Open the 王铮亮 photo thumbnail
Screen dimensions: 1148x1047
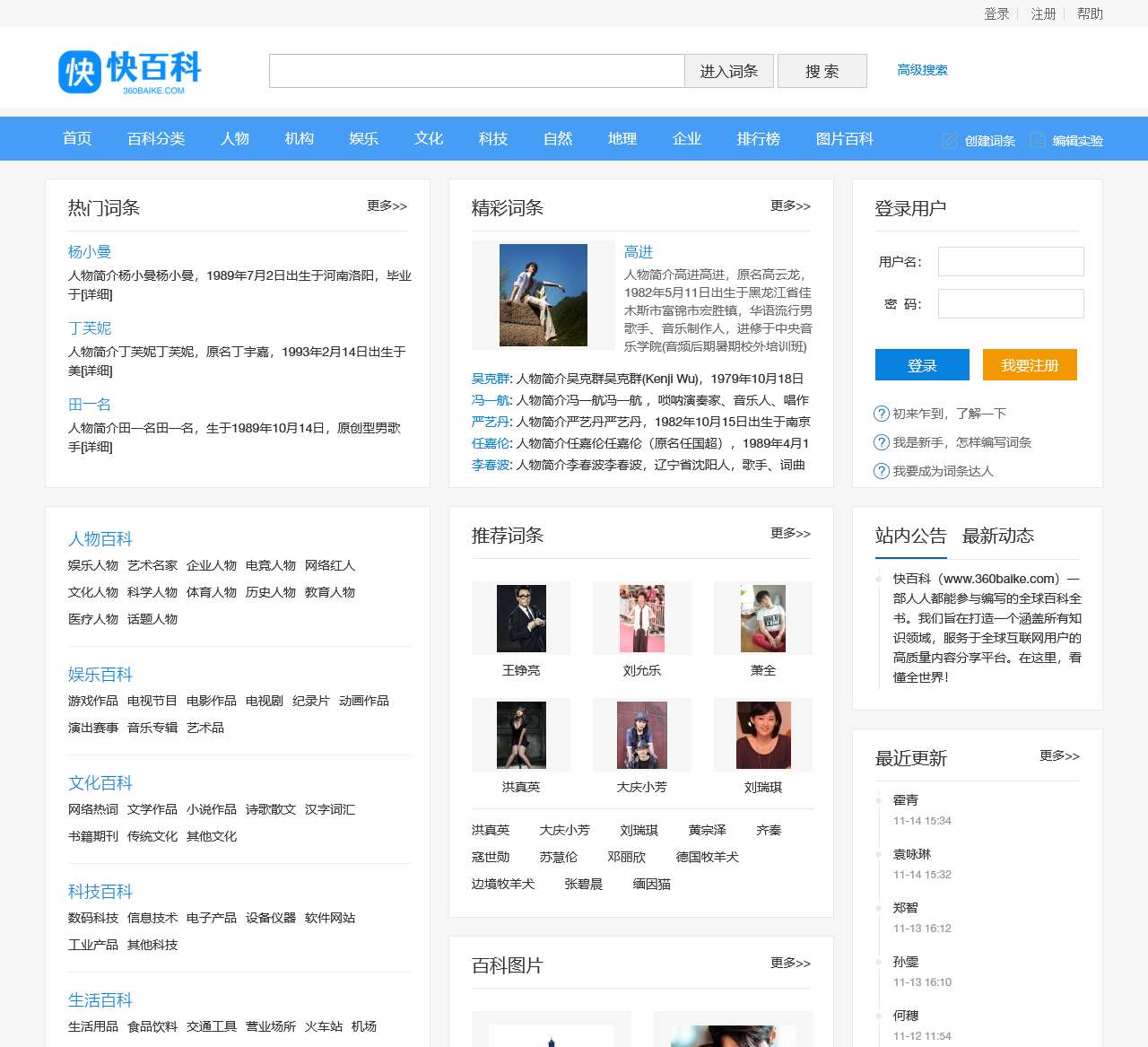tap(521, 618)
